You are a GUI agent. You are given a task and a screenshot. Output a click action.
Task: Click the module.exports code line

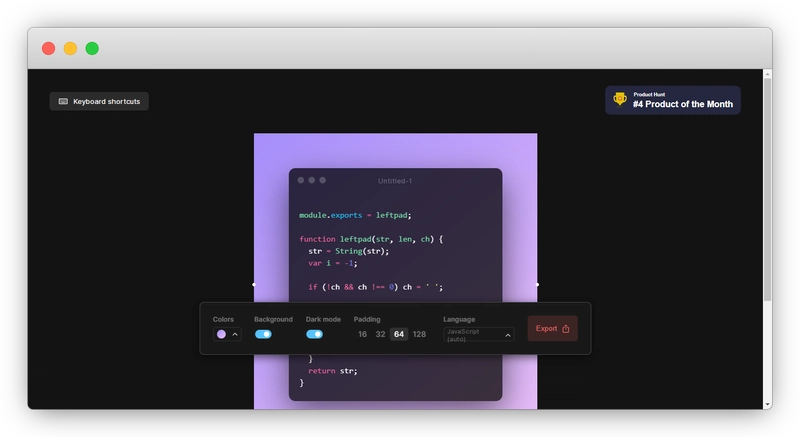click(x=355, y=215)
